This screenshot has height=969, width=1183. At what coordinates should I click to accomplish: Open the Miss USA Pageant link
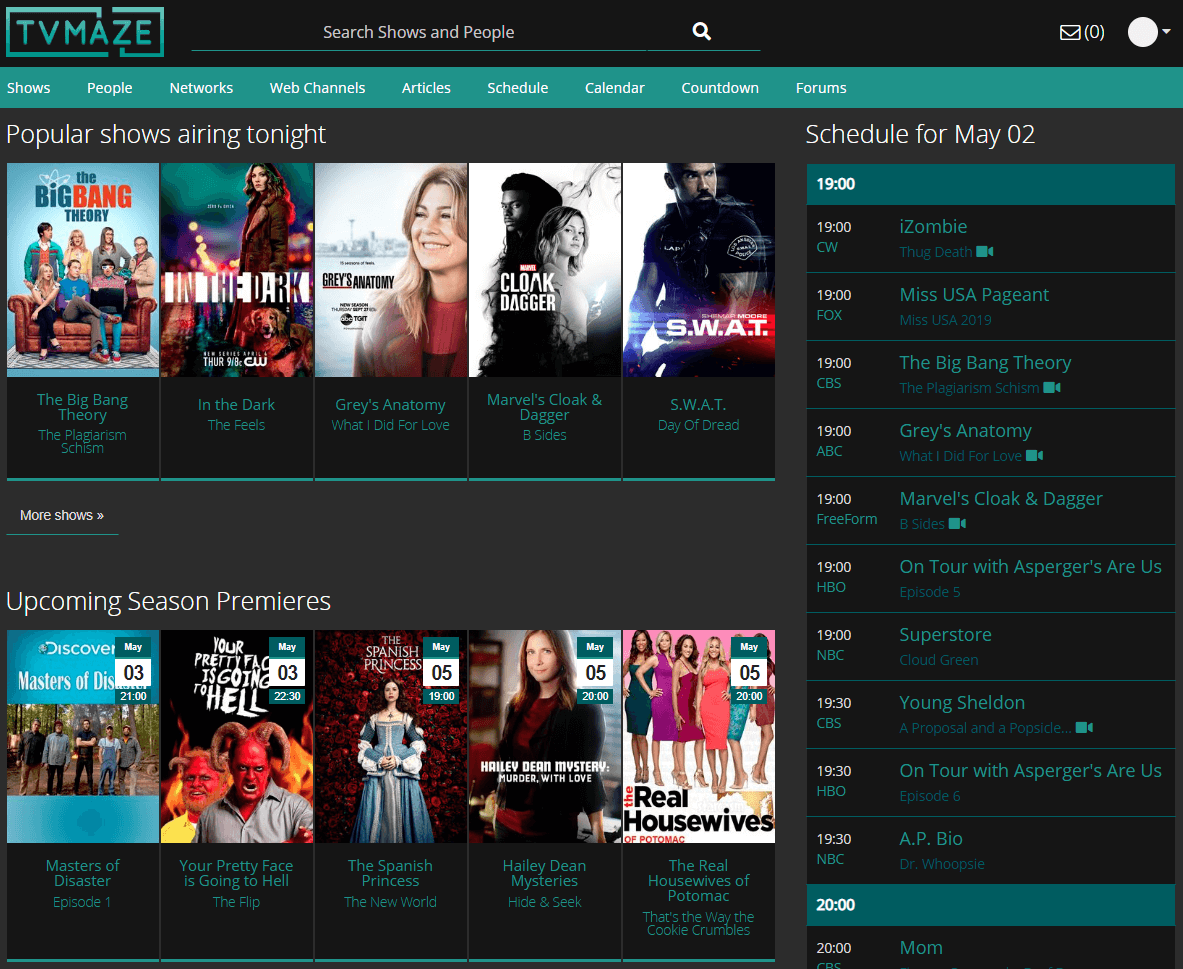click(x=974, y=295)
